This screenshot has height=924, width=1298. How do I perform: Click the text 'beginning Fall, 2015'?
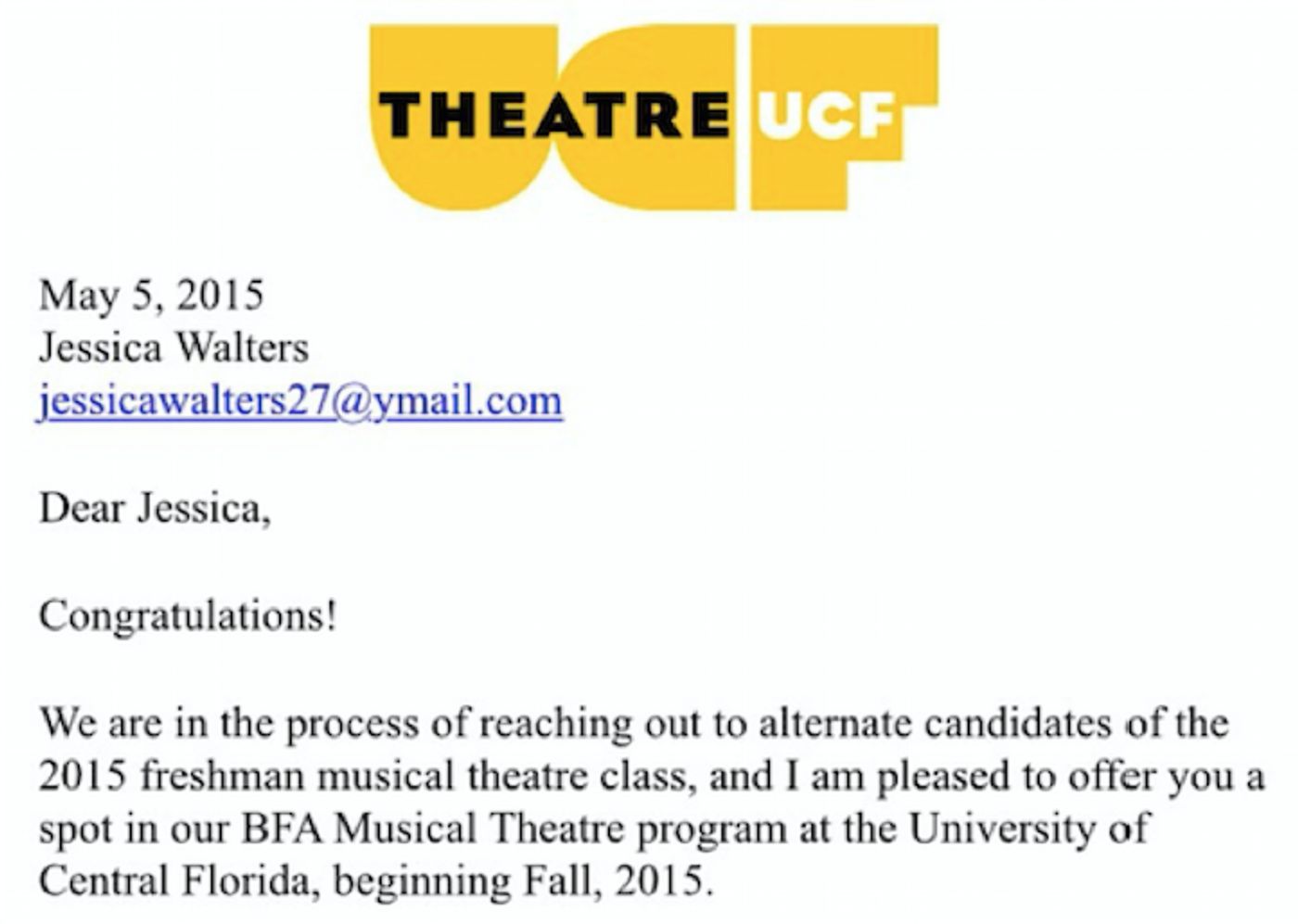[522, 880]
